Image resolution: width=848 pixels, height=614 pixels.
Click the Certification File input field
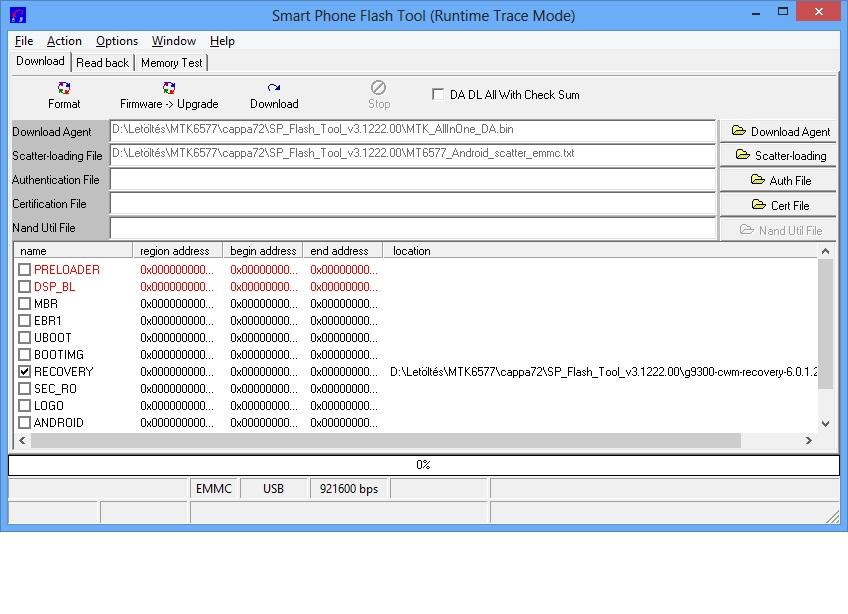click(413, 203)
